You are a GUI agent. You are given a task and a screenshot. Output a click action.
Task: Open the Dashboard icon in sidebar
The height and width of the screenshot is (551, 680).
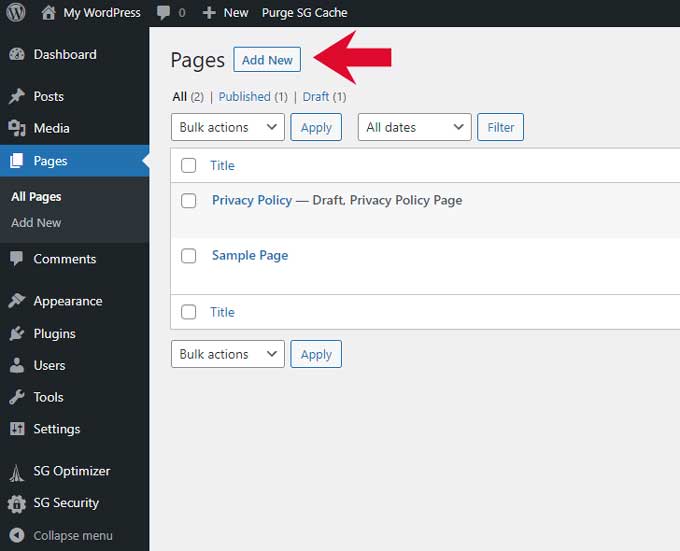pos(17,55)
